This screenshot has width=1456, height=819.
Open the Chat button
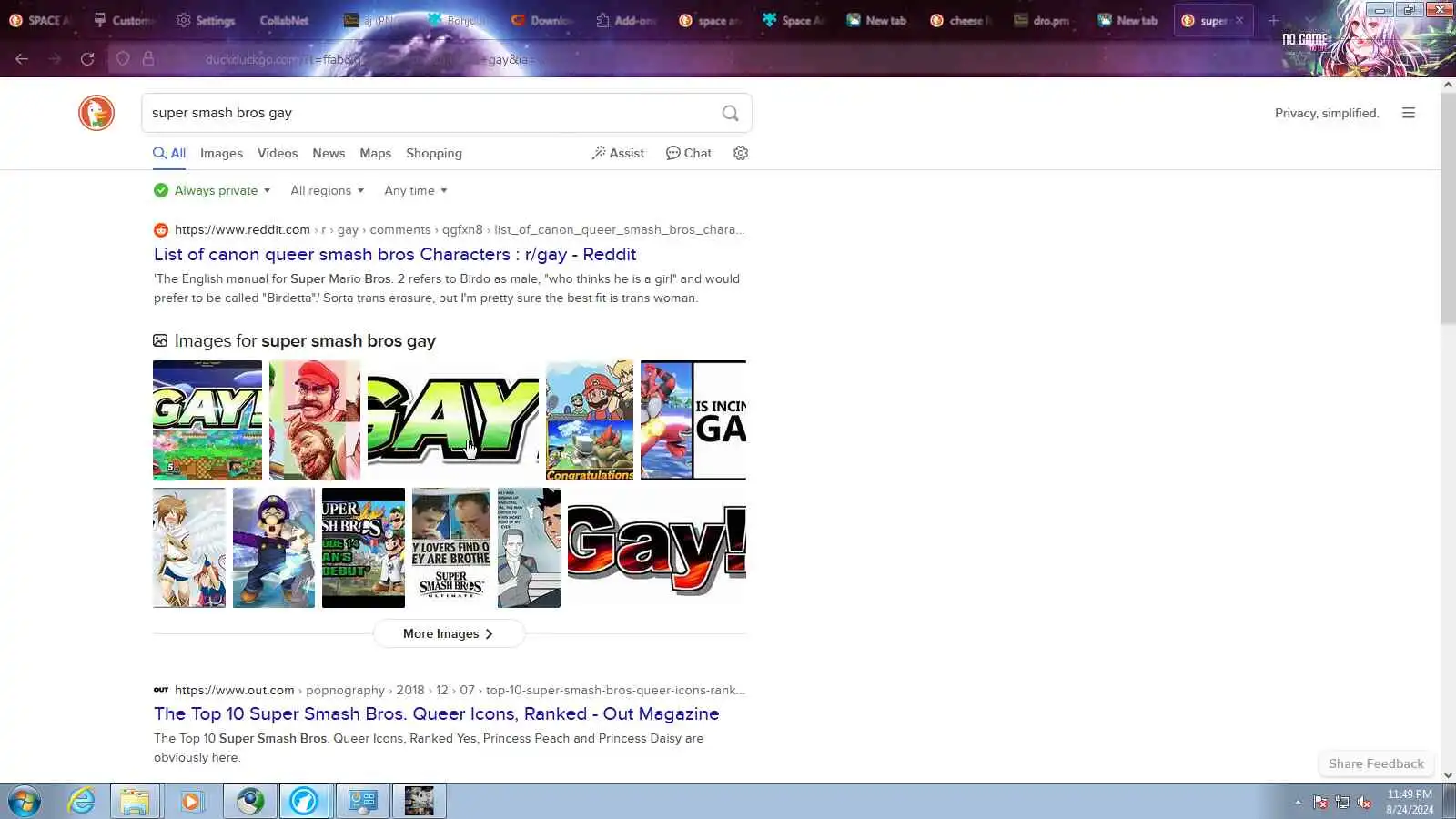(x=689, y=153)
